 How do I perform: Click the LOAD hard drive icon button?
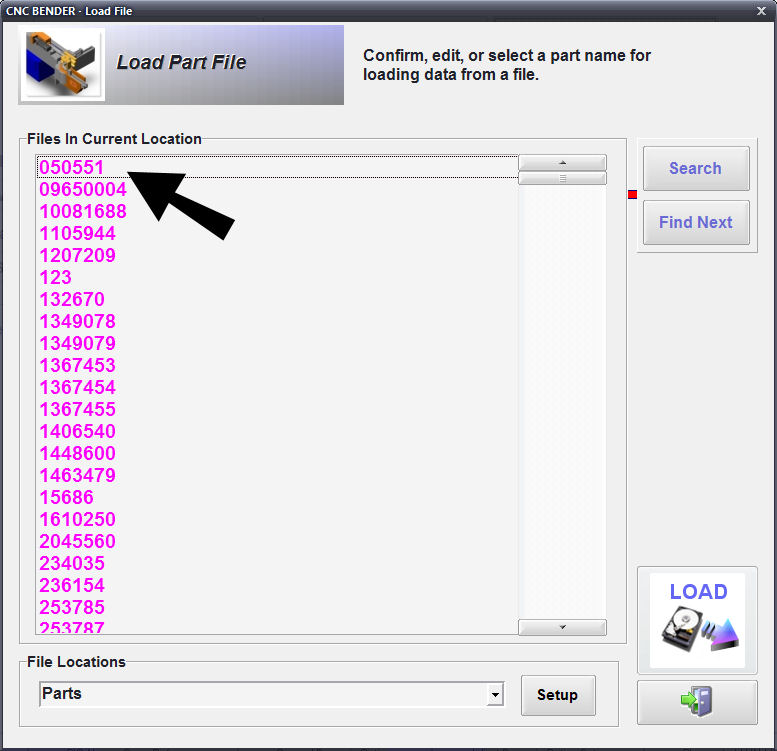[697, 620]
